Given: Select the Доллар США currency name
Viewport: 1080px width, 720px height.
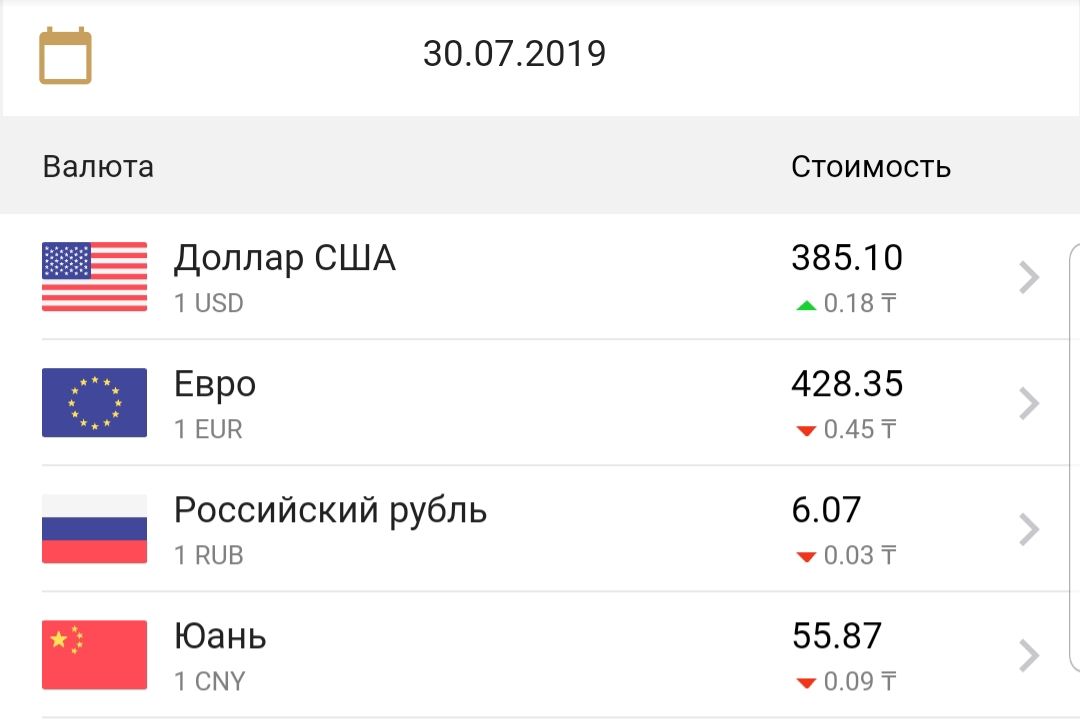Looking at the screenshot, I should [285, 259].
